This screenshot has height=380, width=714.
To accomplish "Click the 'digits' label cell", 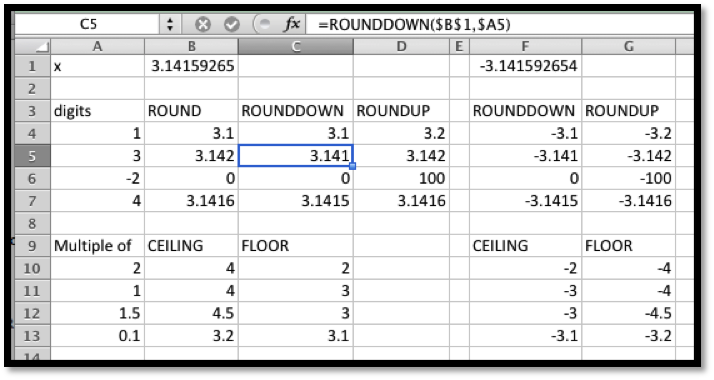I will [x=97, y=111].
